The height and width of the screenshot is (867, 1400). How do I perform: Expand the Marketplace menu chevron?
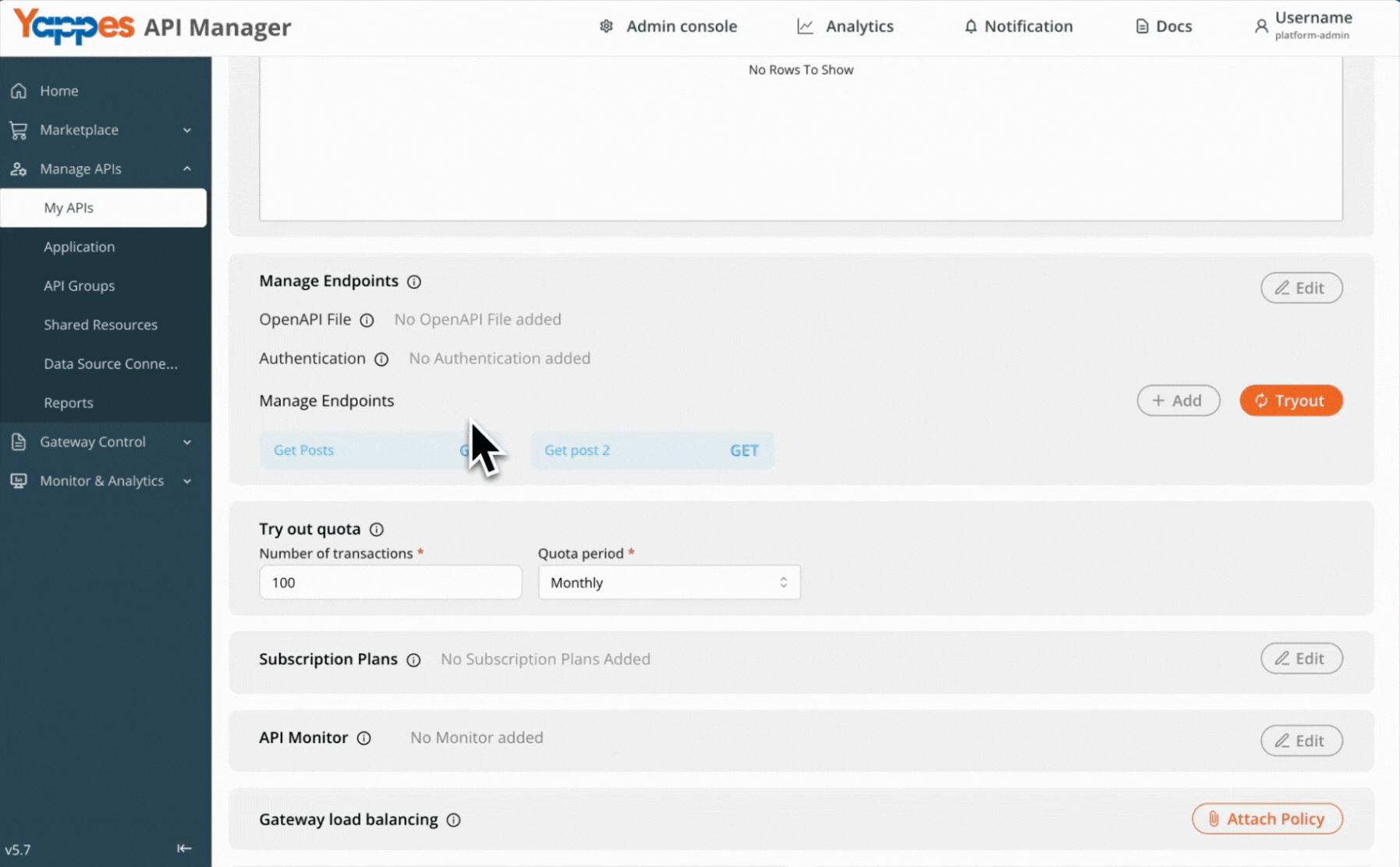(x=187, y=130)
